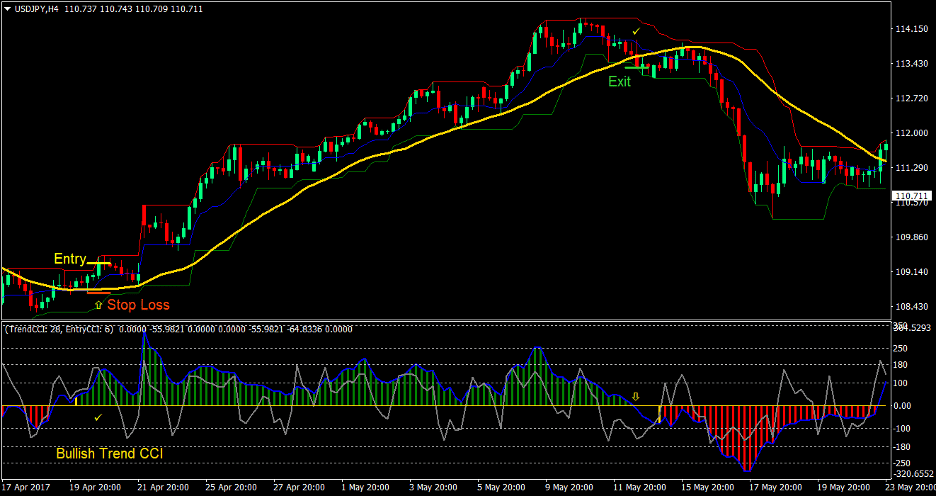Open the chart menu triangle beside USDJPY,H4
Screen dimensions: 936x496
(x=7, y=7)
